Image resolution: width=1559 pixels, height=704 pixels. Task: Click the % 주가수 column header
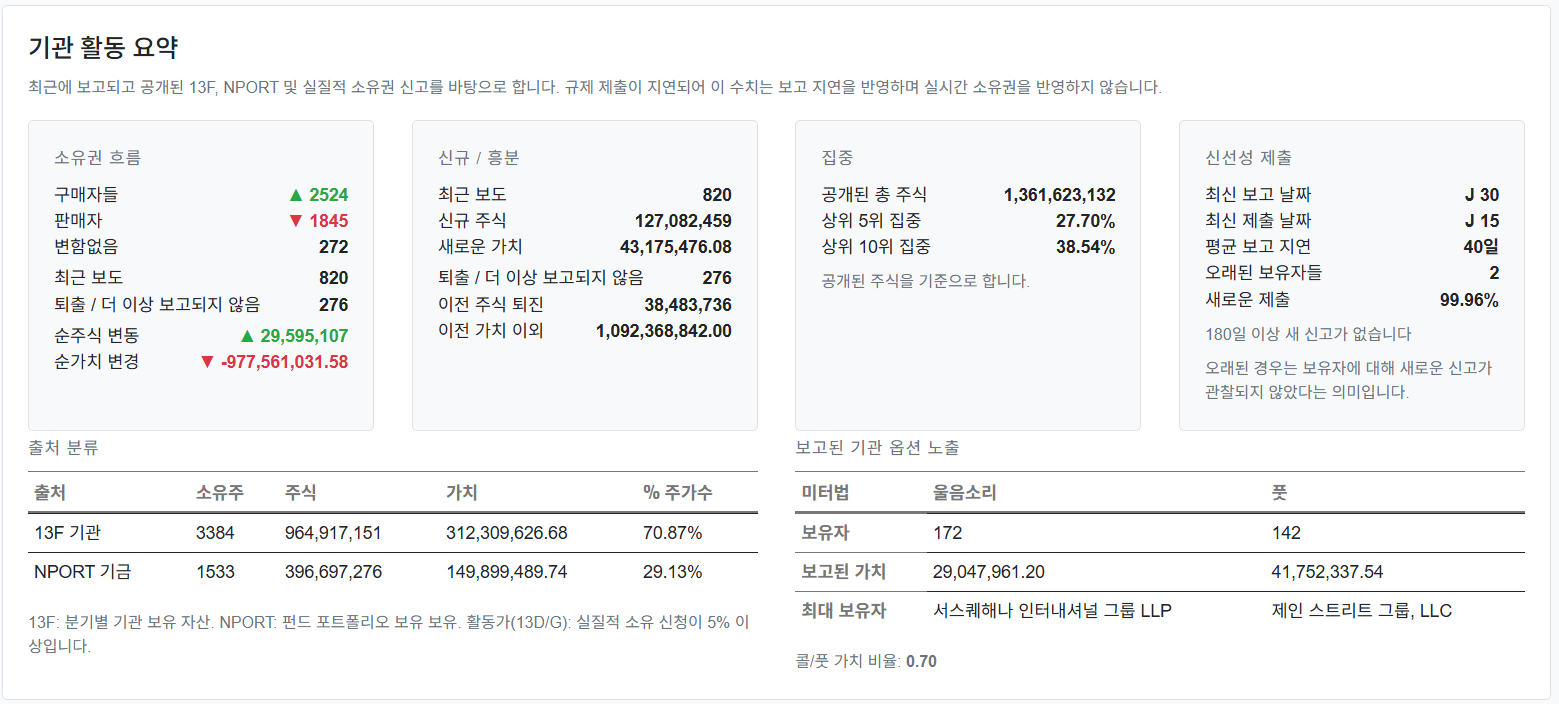pyautogui.click(x=678, y=492)
